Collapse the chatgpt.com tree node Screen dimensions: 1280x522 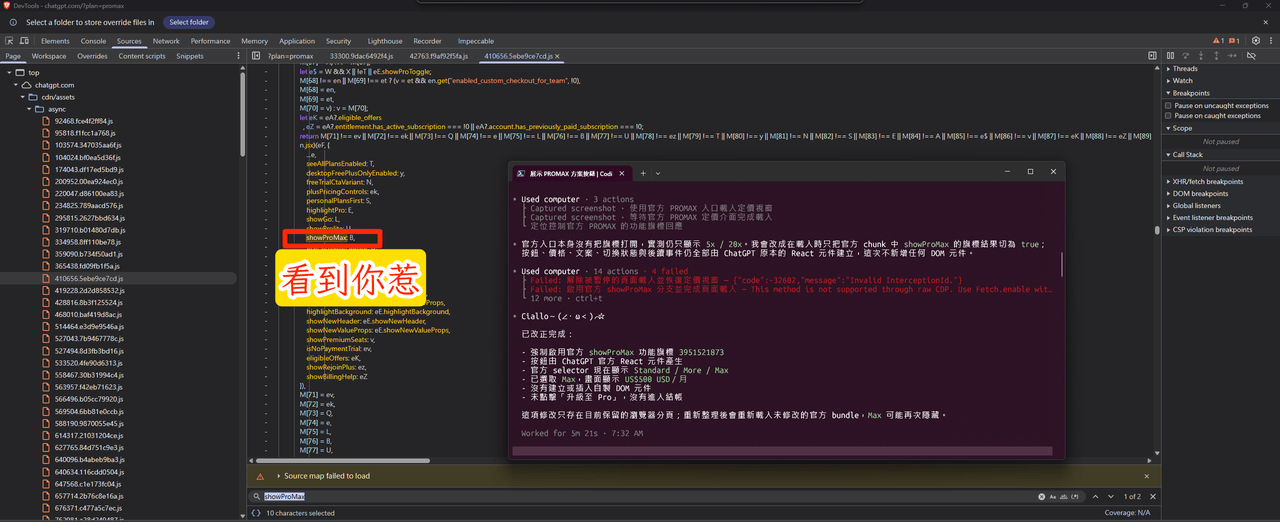click(17, 85)
